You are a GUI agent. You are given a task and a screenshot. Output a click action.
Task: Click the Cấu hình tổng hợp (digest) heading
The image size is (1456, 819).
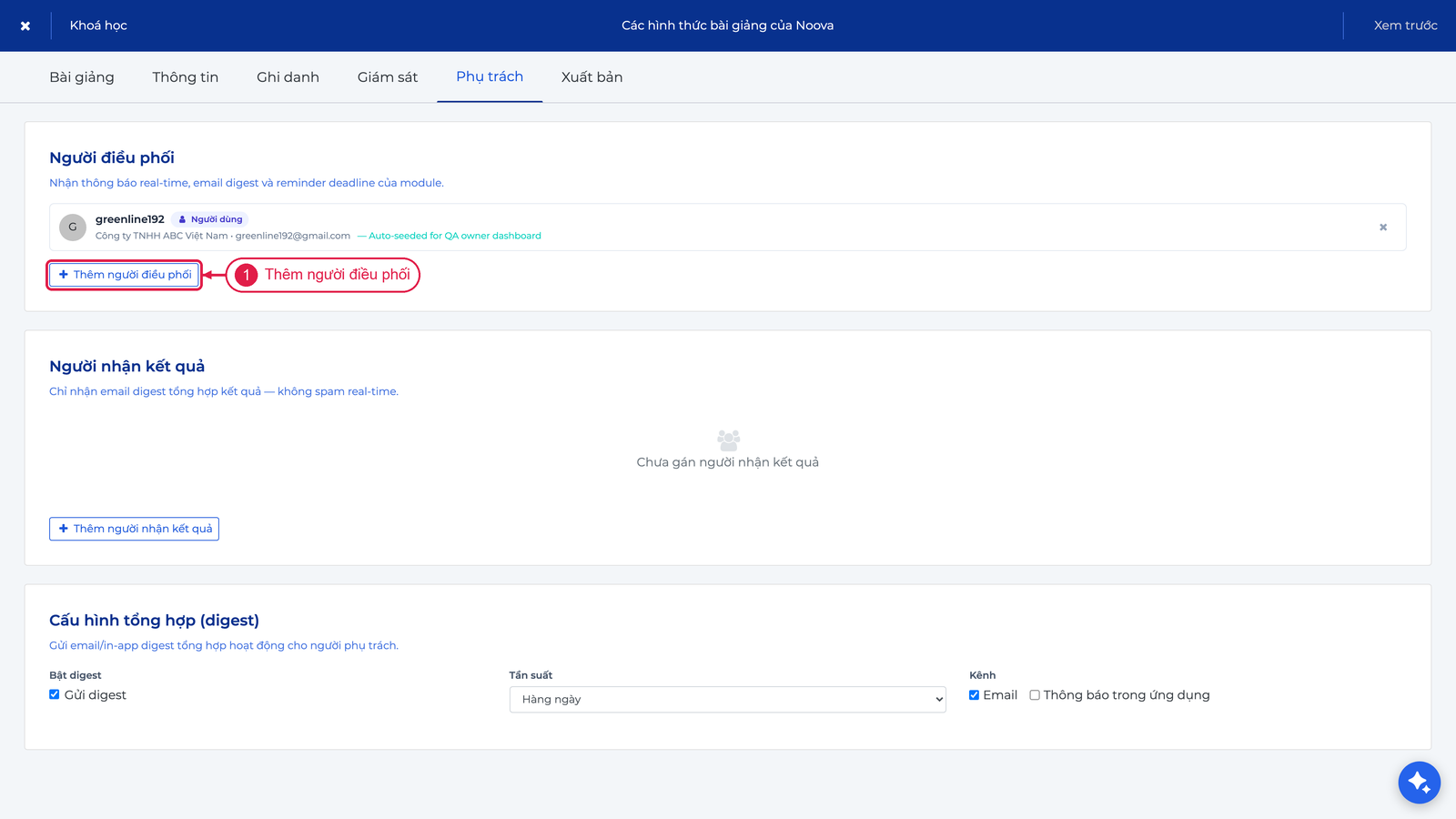pos(155,621)
